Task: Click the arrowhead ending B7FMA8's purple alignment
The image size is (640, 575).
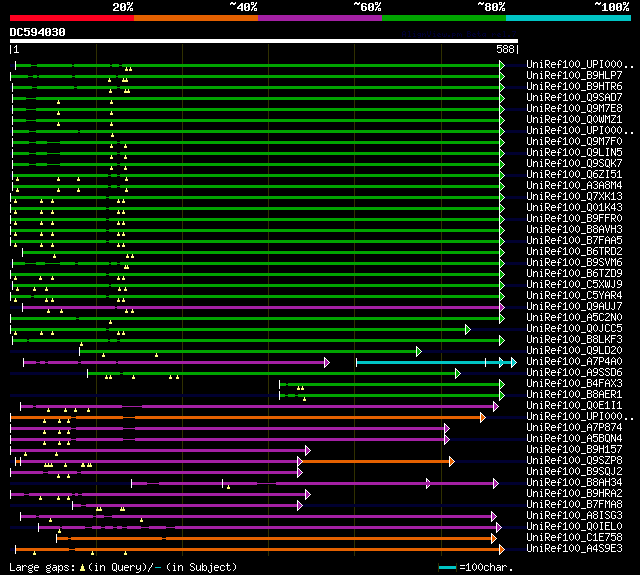Action: pos(300,506)
